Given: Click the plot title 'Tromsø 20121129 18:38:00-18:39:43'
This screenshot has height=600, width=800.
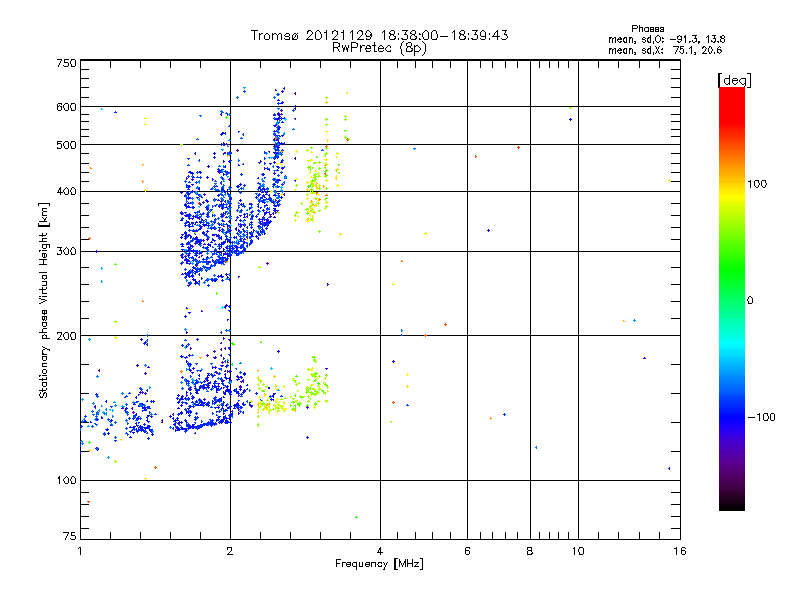Looking at the screenshot, I should (379, 35).
